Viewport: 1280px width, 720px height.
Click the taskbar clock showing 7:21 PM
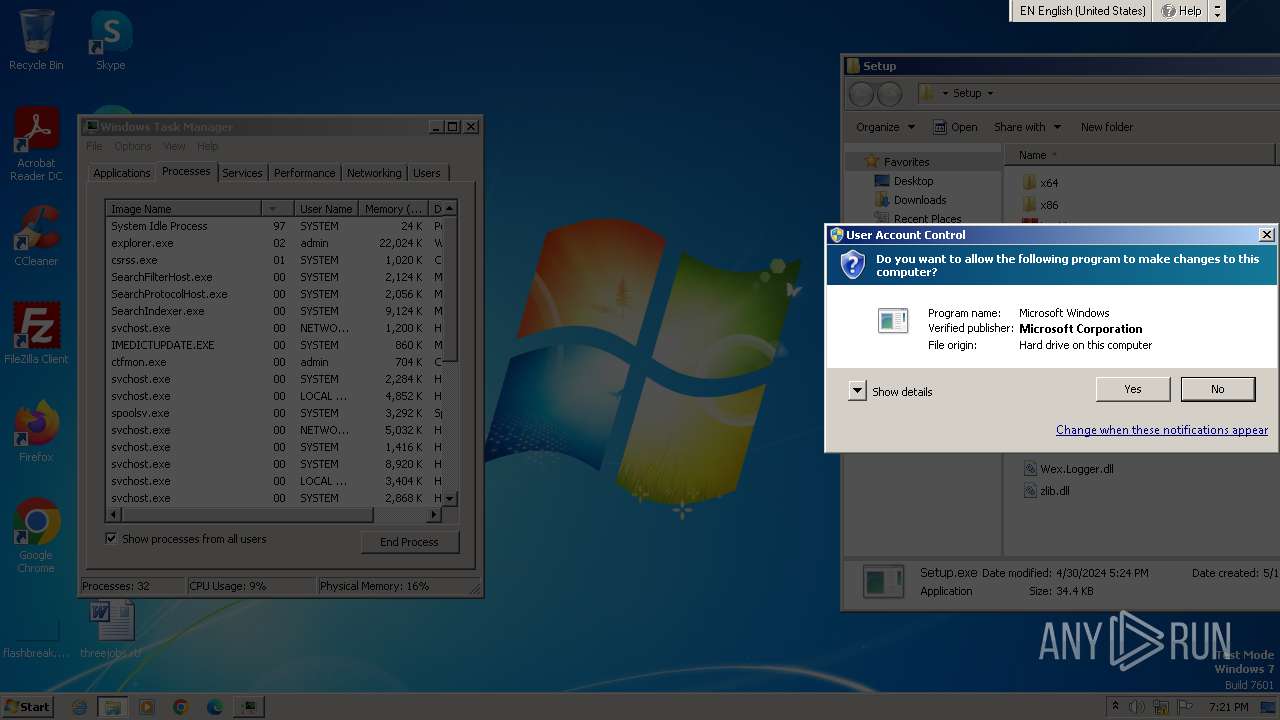click(1229, 707)
